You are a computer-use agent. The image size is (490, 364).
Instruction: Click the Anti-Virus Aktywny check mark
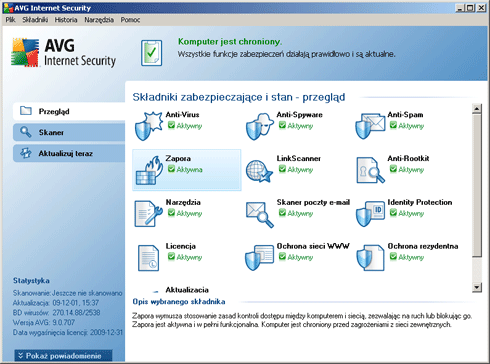point(171,125)
